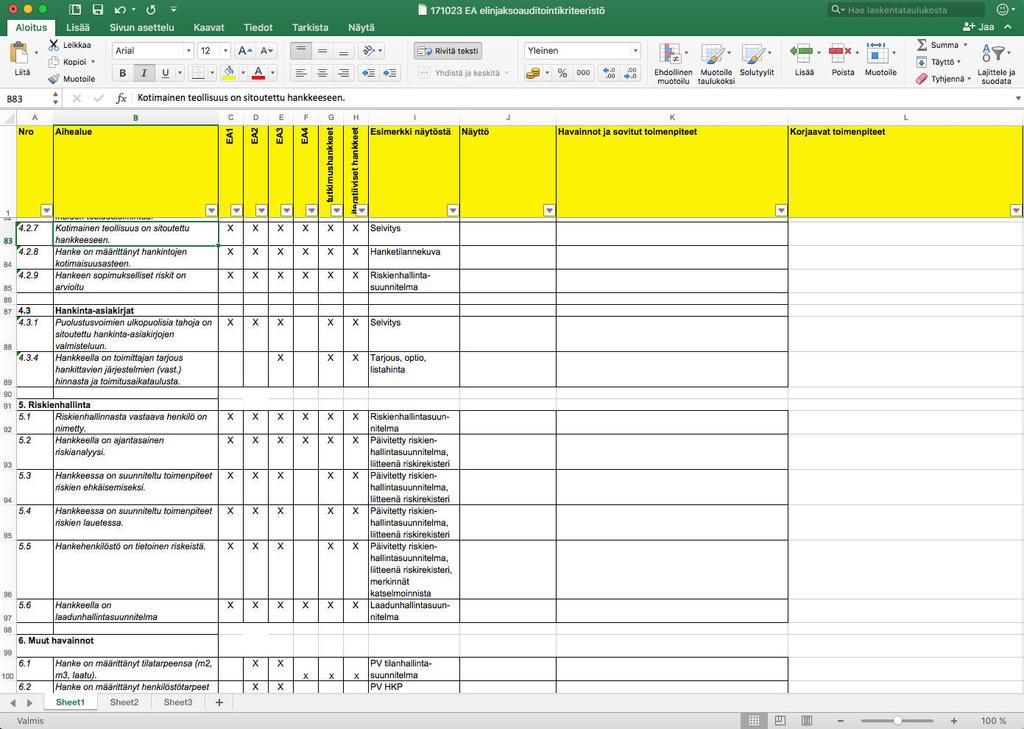Click the function fx icon in formula bar

(121, 98)
